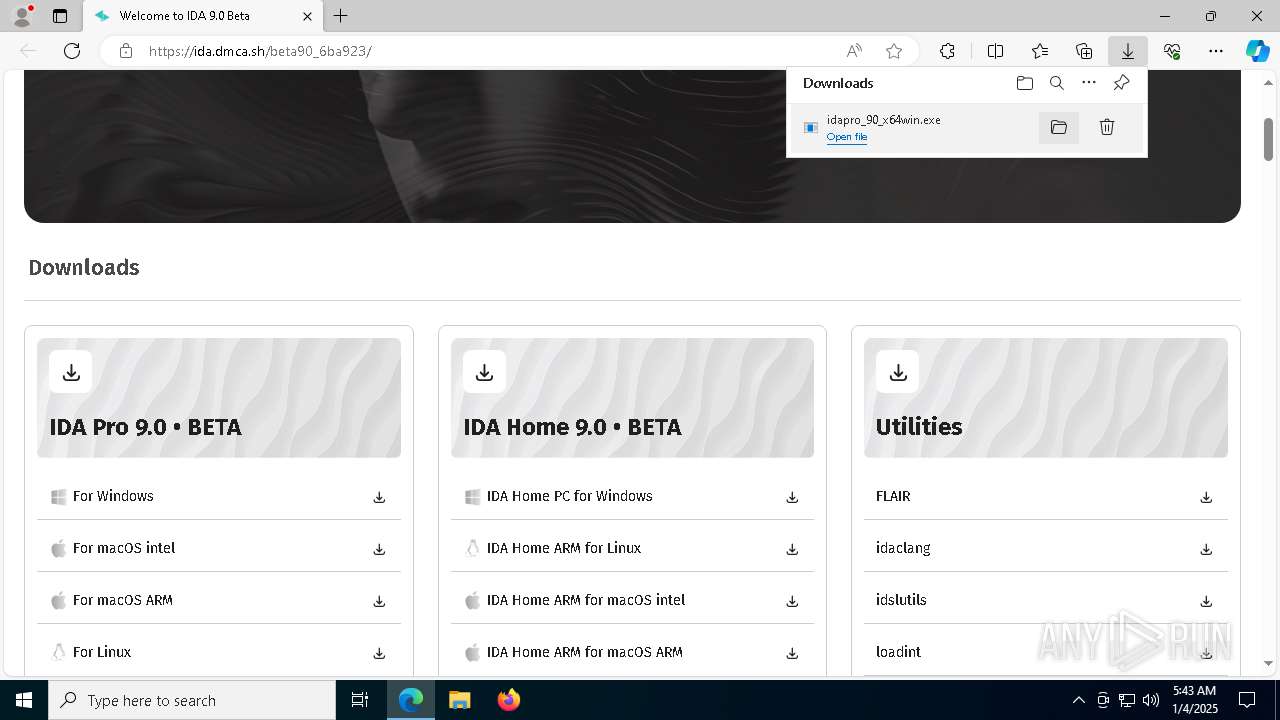Click the Open file link
Viewport: 1280px width, 720px height.
pyautogui.click(x=847, y=137)
